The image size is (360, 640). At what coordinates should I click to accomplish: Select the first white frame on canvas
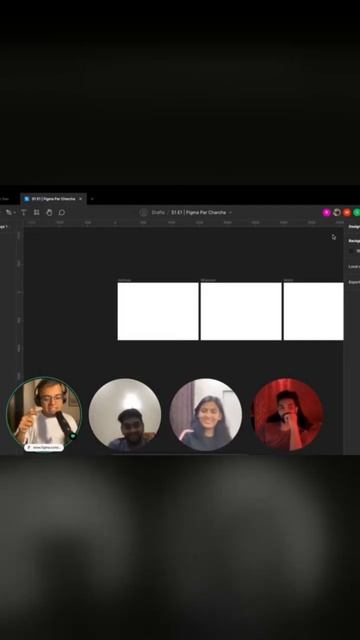[158, 311]
